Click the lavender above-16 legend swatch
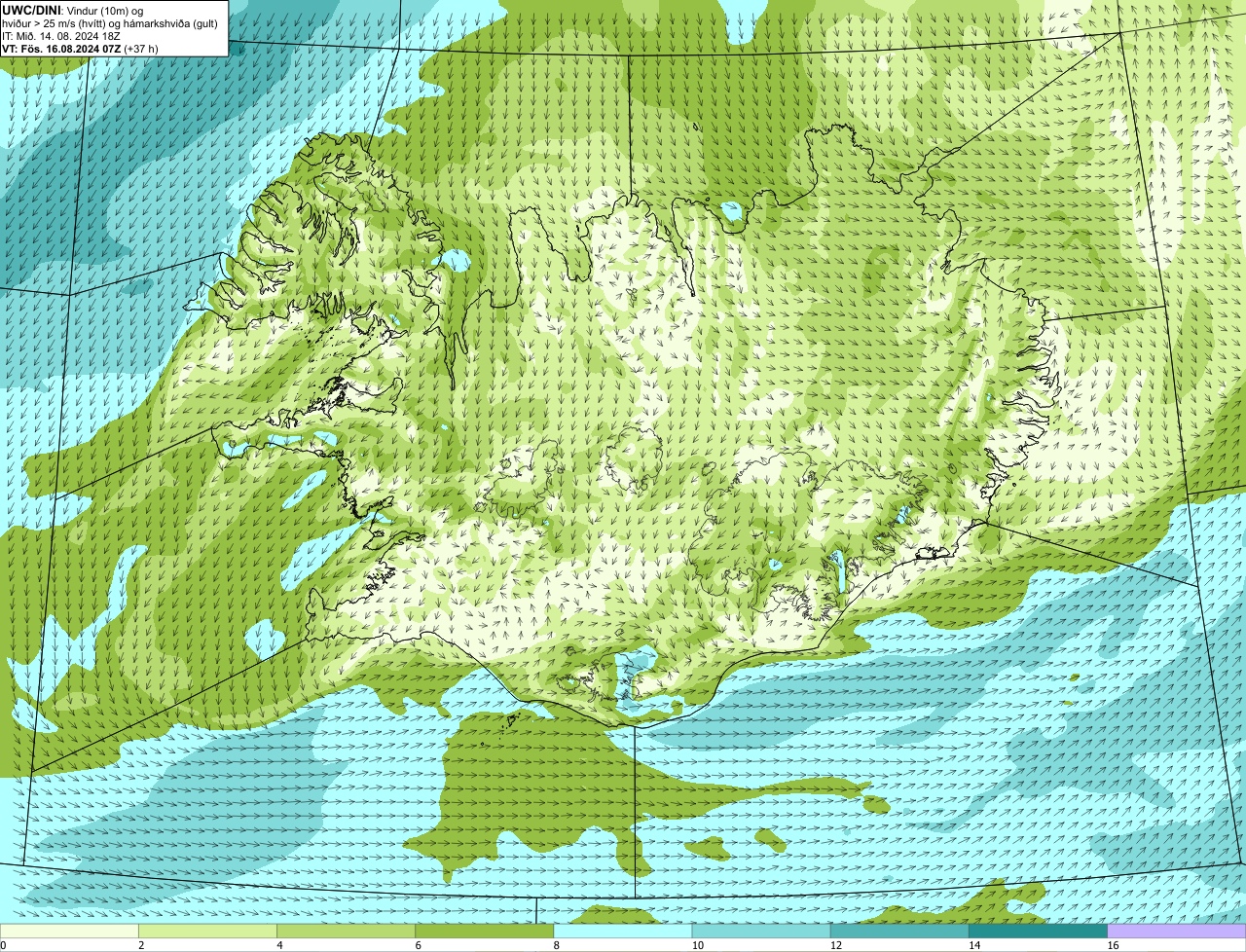This screenshot has width=1246, height=952. (1177, 932)
